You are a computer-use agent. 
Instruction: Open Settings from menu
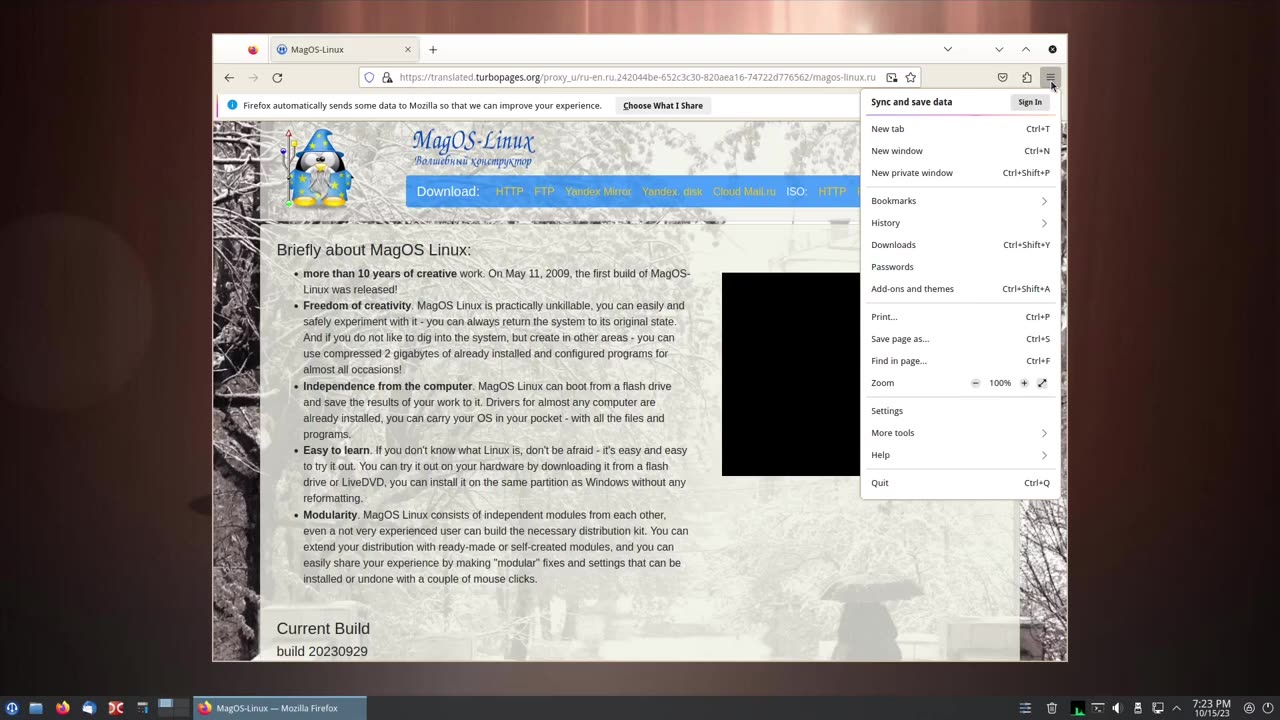click(x=959, y=411)
